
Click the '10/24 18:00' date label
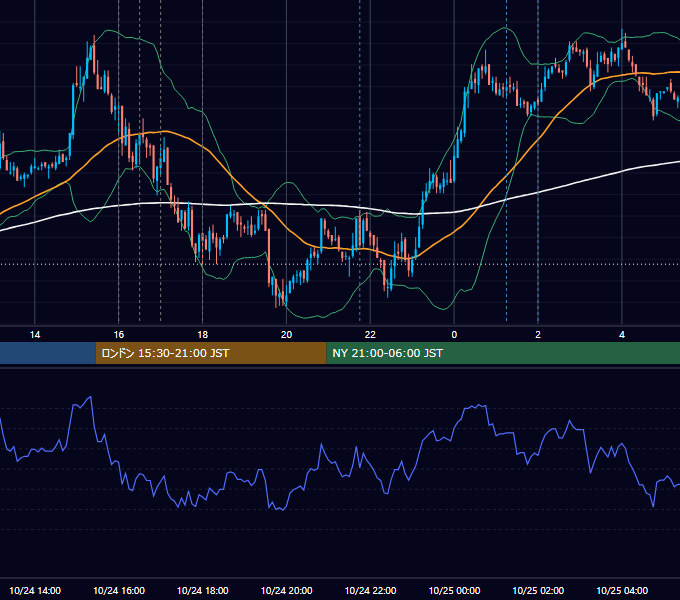pos(203,591)
